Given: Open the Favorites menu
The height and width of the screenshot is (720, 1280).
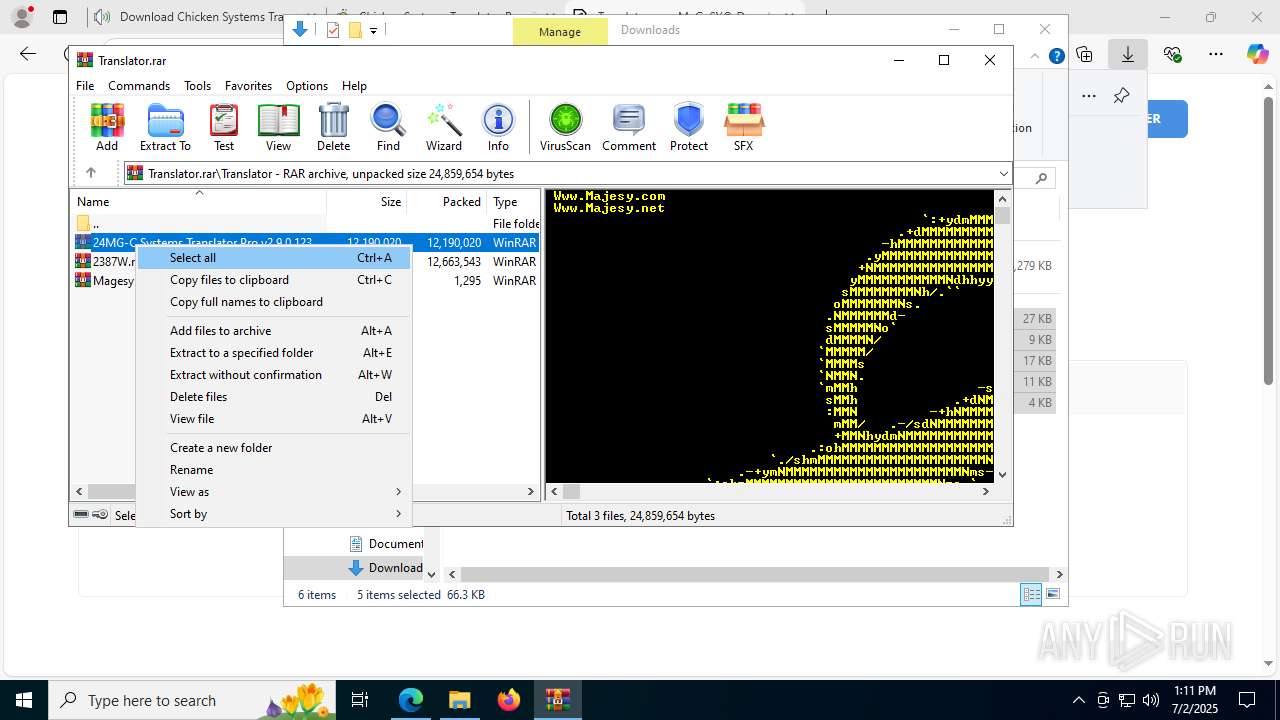Looking at the screenshot, I should pos(248,86).
